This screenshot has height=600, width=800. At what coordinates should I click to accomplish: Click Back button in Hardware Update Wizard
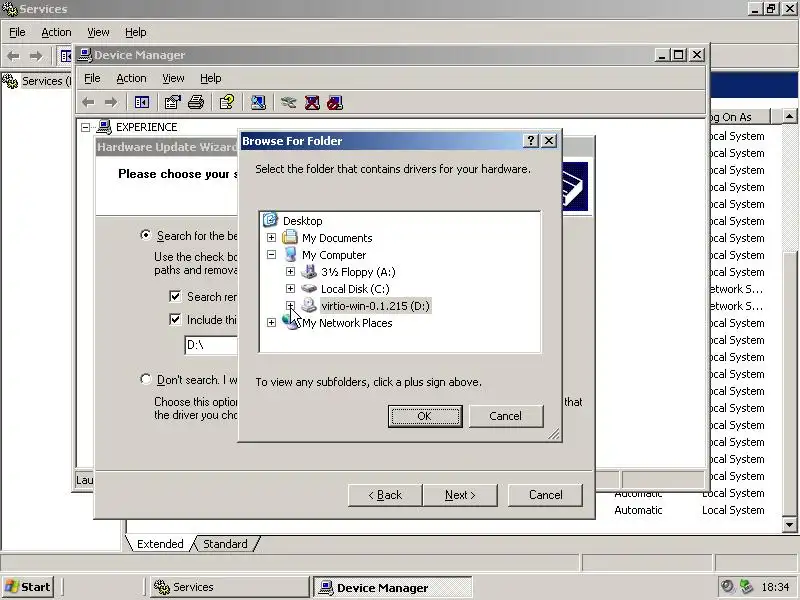(x=385, y=495)
